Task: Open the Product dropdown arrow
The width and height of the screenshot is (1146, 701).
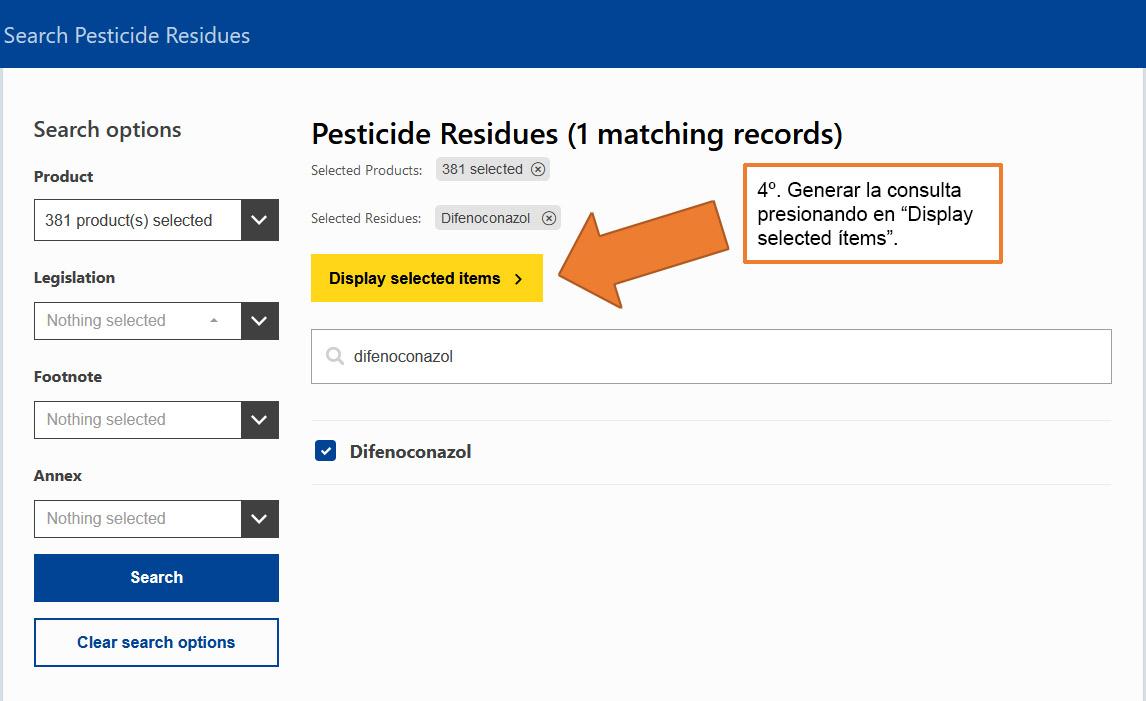Action: pyautogui.click(x=259, y=220)
